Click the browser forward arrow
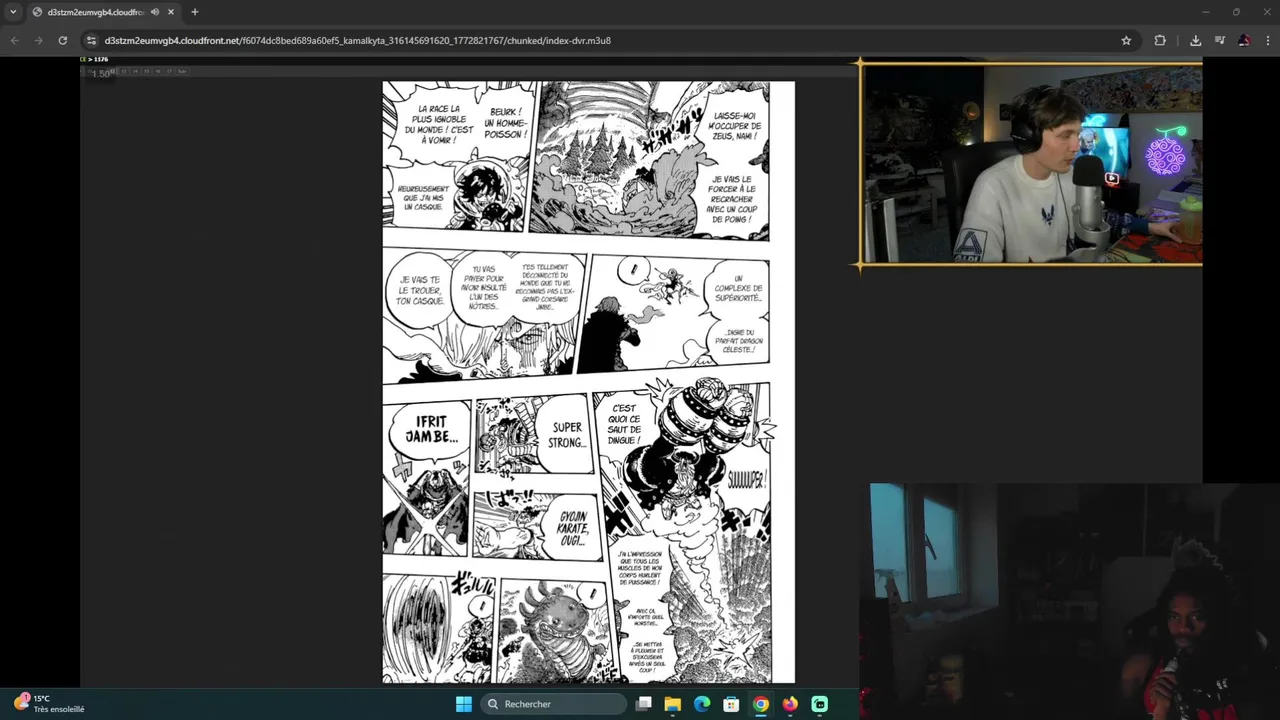The height and width of the screenshot is (720, 1280). (38, 40)
